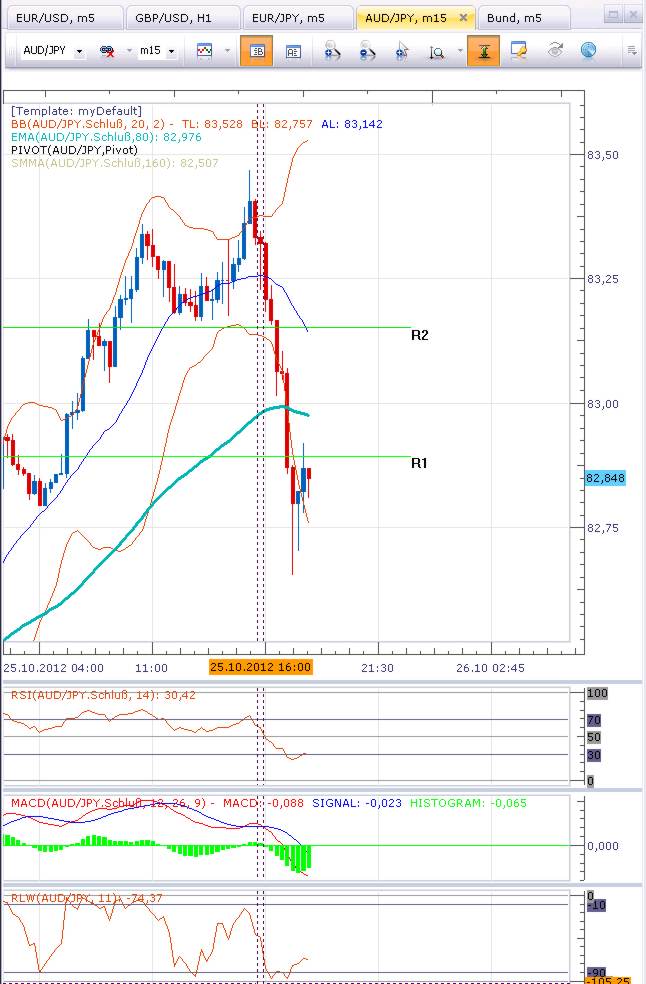Click the unlink chart icon
This screenshot has height=984, width=646.
click(107, 51)
